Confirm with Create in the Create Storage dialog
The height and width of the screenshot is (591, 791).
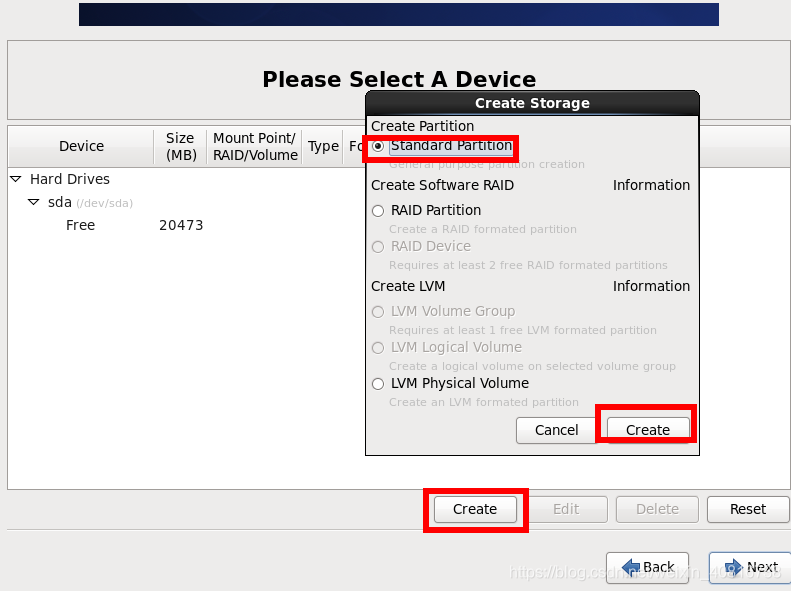(x=648, y=430)
